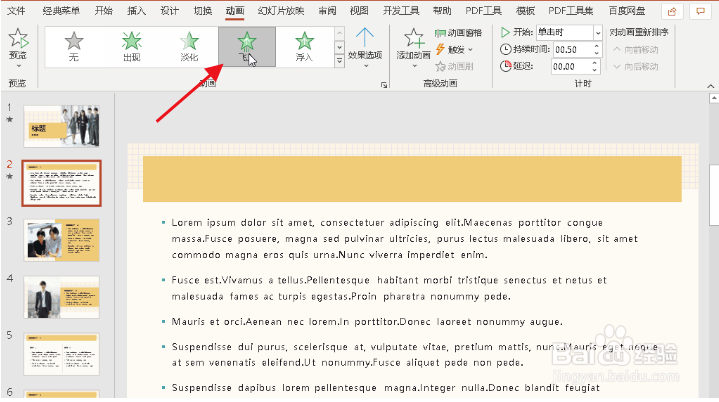The height and width of the screenshot is (402, 719).
Task: Click the 'Lorem ipsum dolor sit amet' bullet
Action: pos(404,238)
